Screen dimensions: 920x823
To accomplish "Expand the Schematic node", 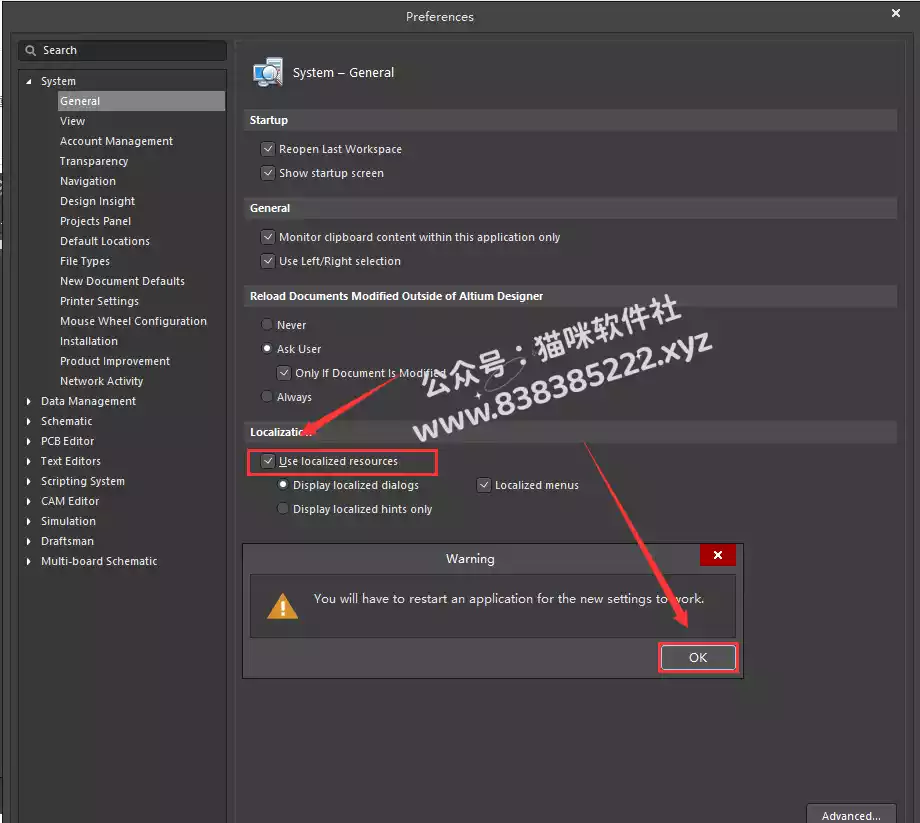I will (29, 421).
